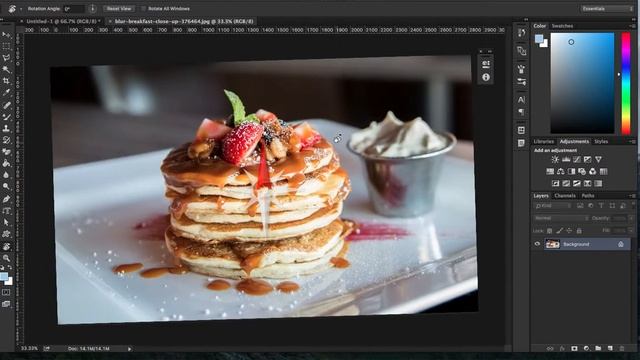Select the Eyedropper tool
Image resolution: width=640 pixels, height=360 pixels.
(x=6, y=93)
